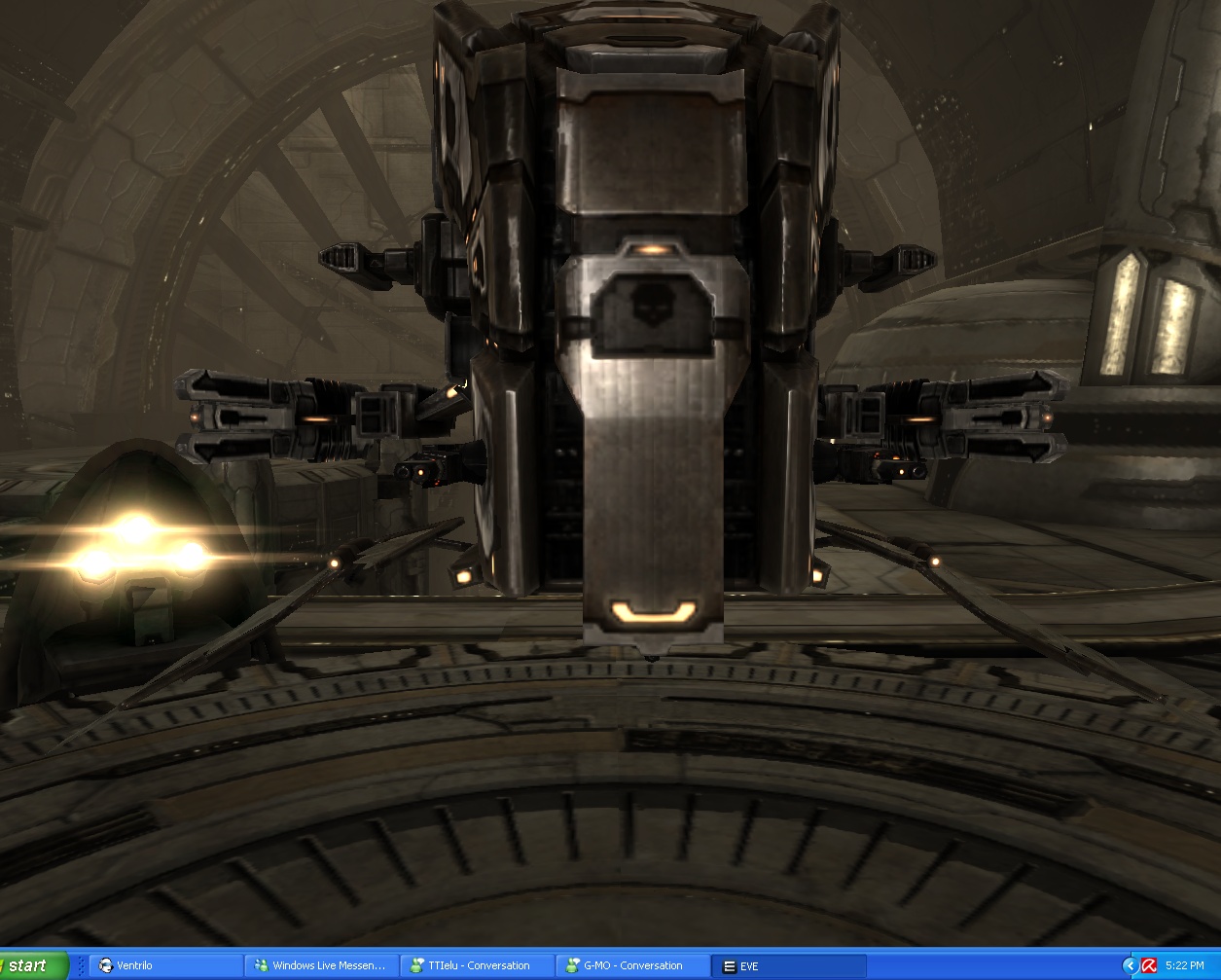
Task: Open the G-MO conversation window
Action: (x=632, y=965)
